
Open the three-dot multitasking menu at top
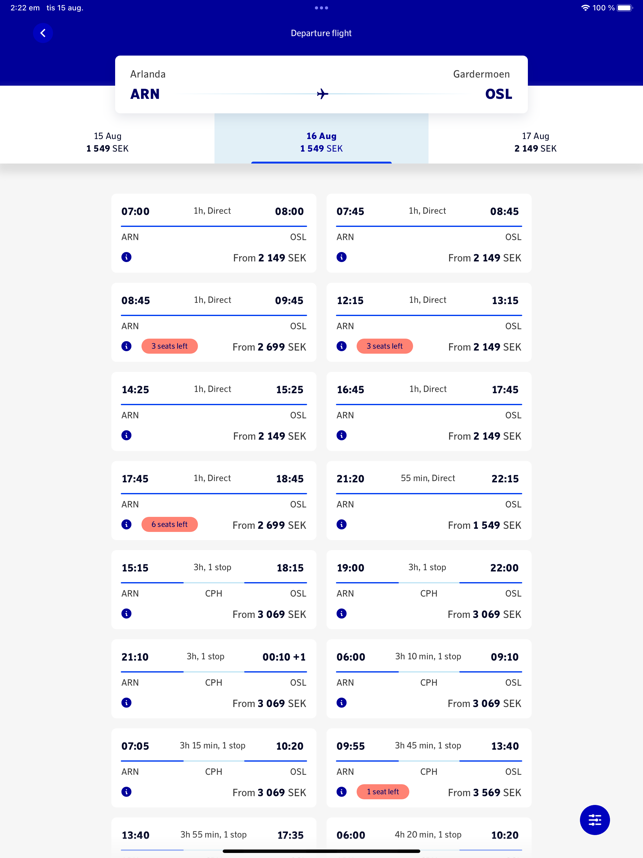321,8
